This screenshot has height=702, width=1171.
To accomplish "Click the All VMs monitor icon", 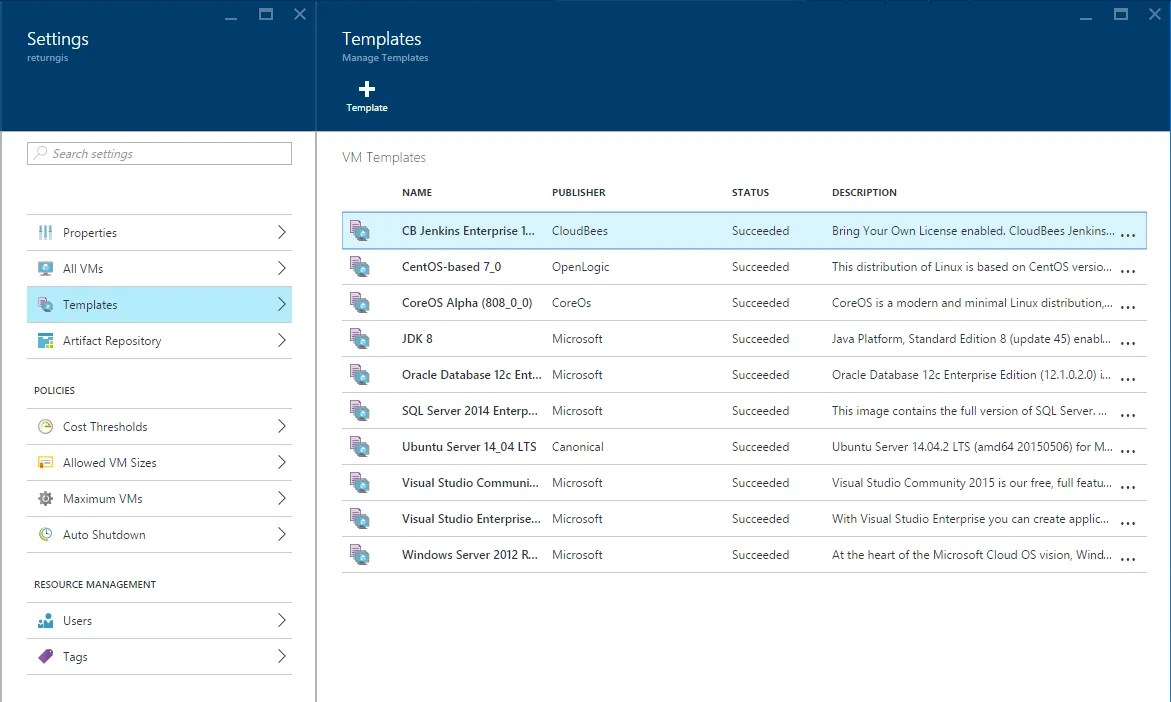I will (x=46, y=268).
